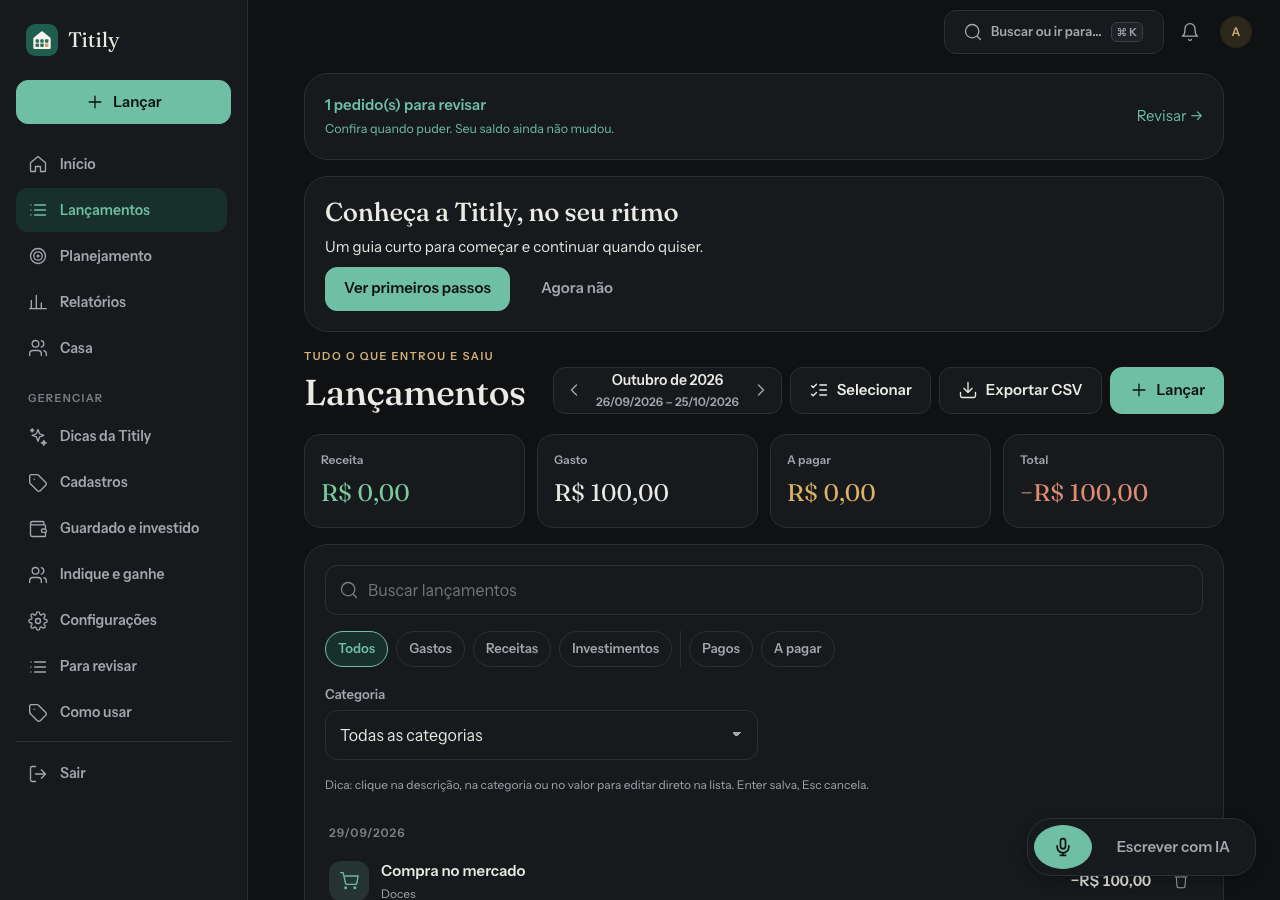Open Como usar in the sidebar

click(x=121, y=712)
